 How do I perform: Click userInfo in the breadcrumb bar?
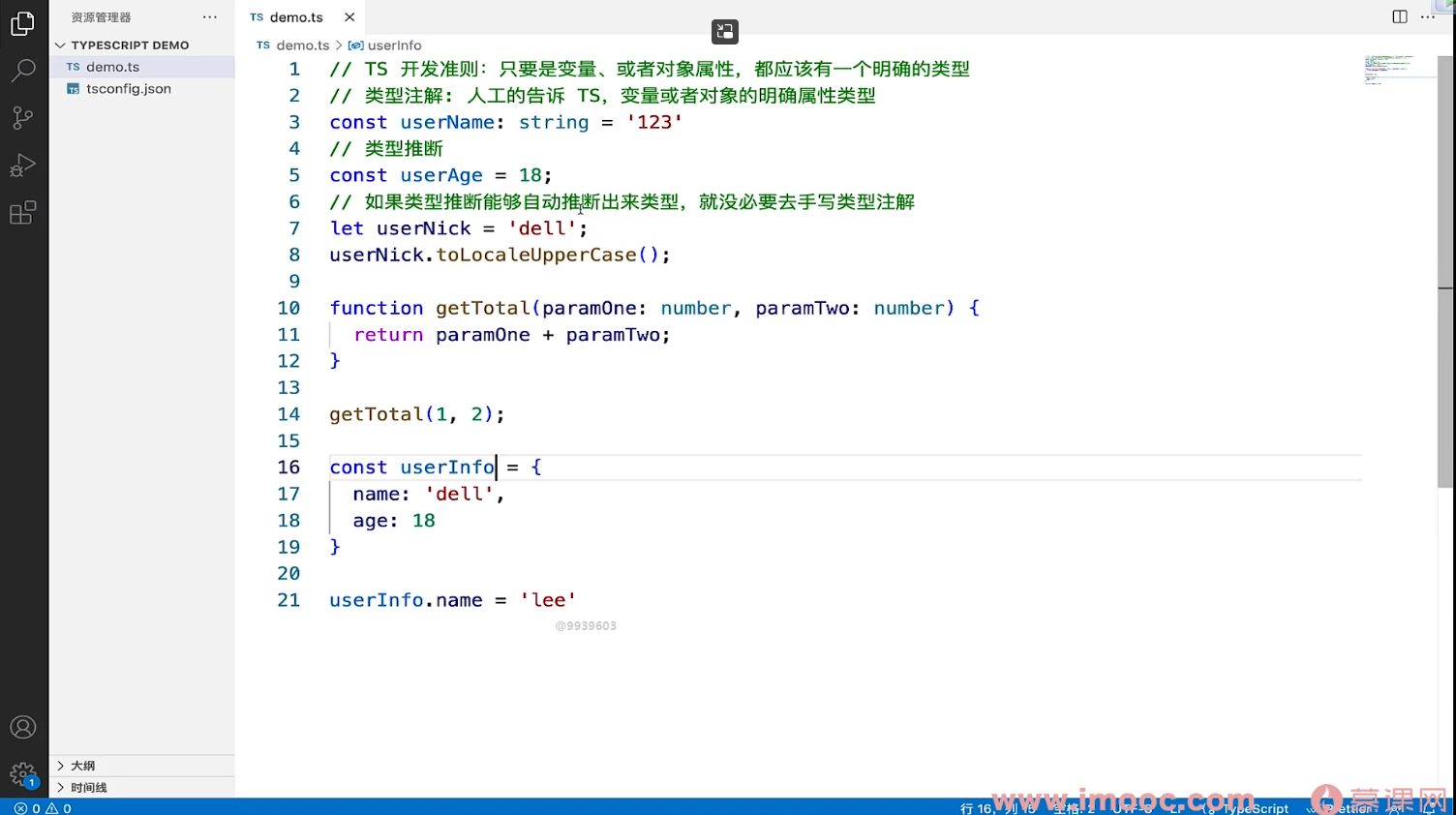(393, 45)
